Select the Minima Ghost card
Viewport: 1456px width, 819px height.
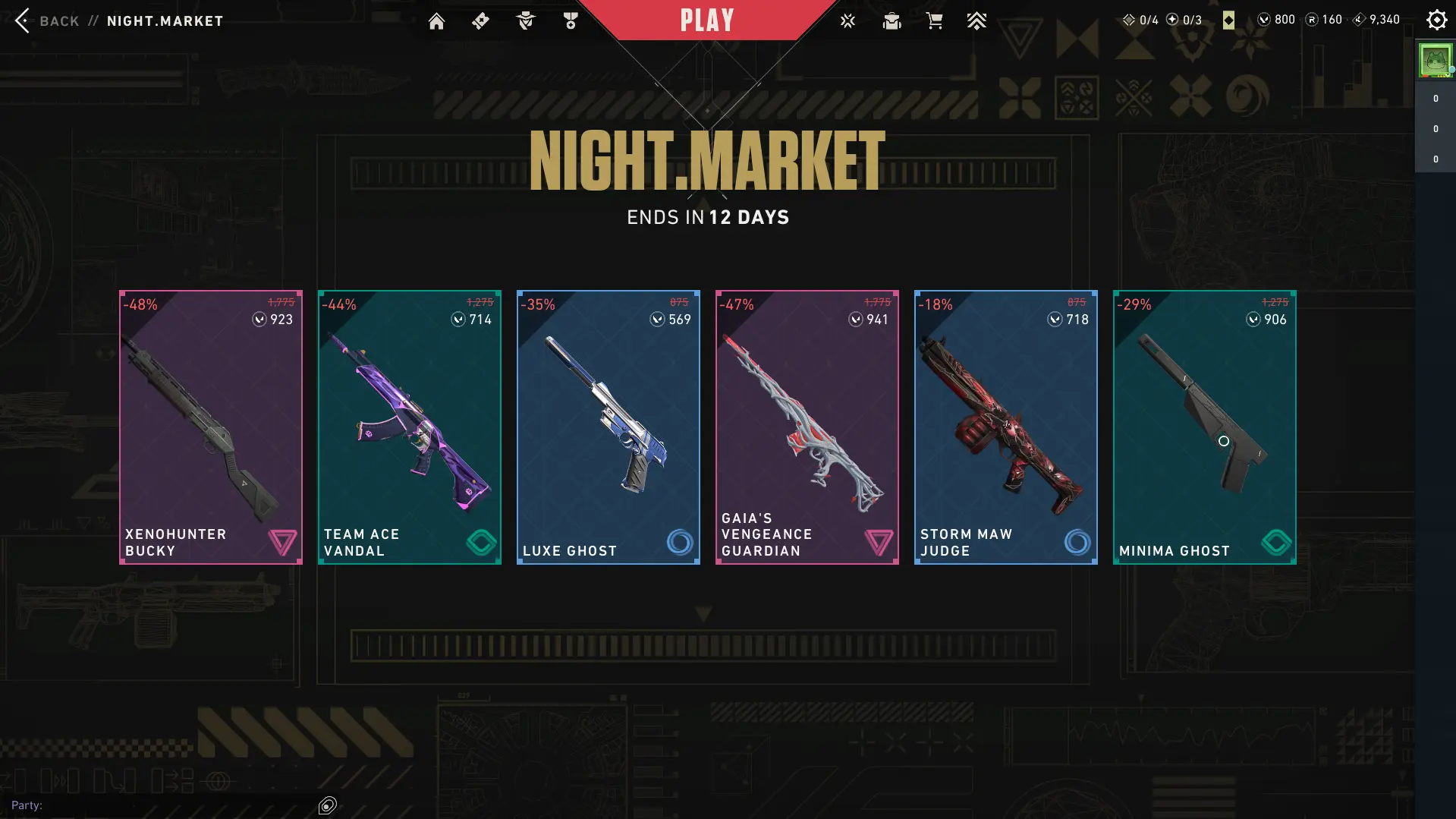1205,427
